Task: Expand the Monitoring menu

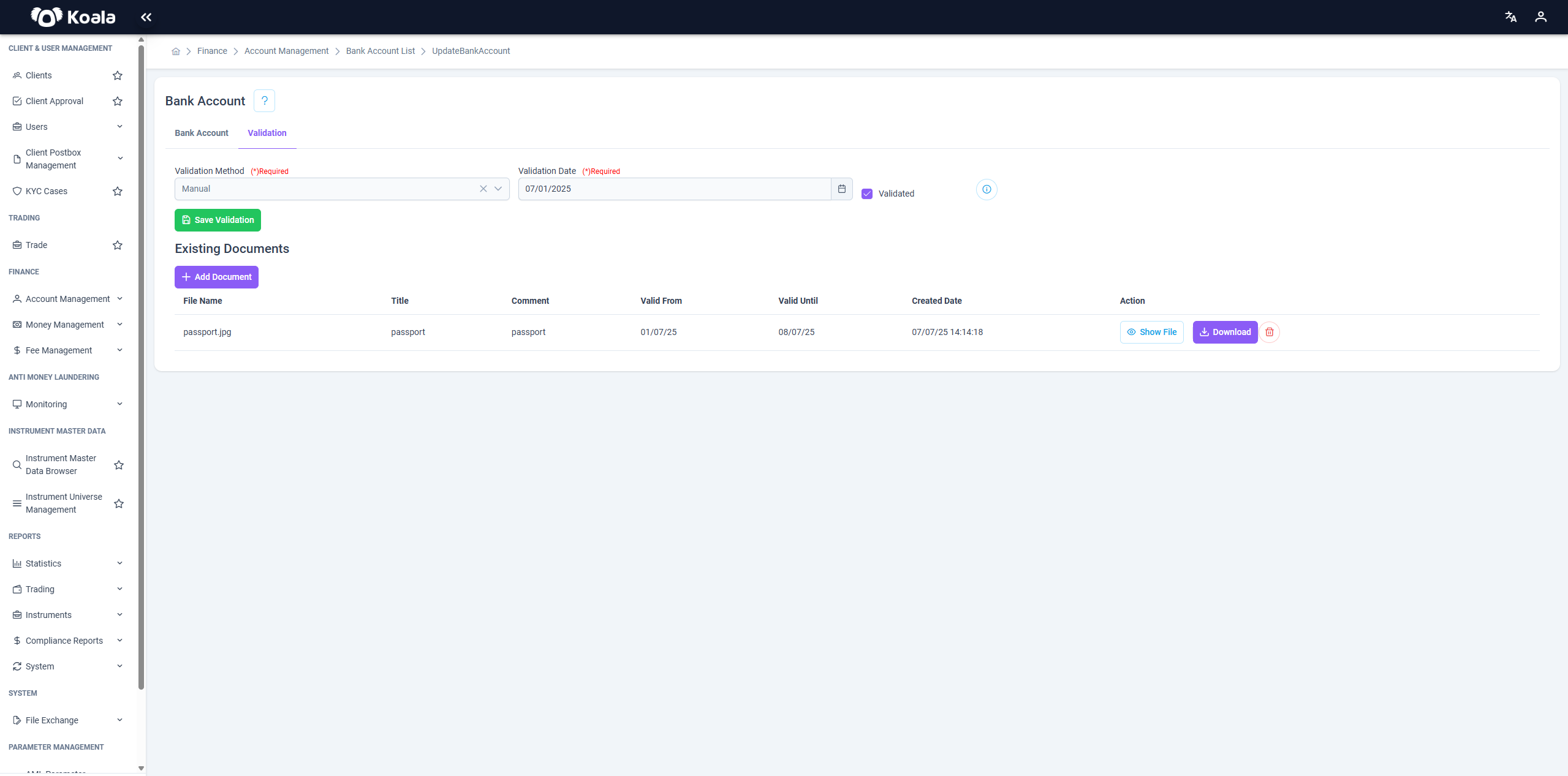Action: pyautogui.click(x=67, y=404)
